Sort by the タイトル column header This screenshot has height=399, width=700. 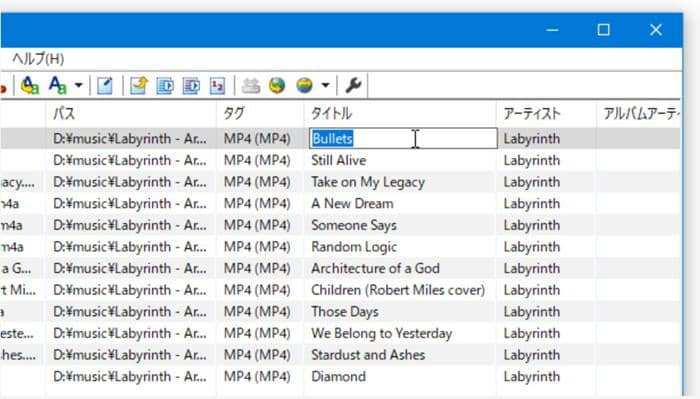(x=400, y=113)
